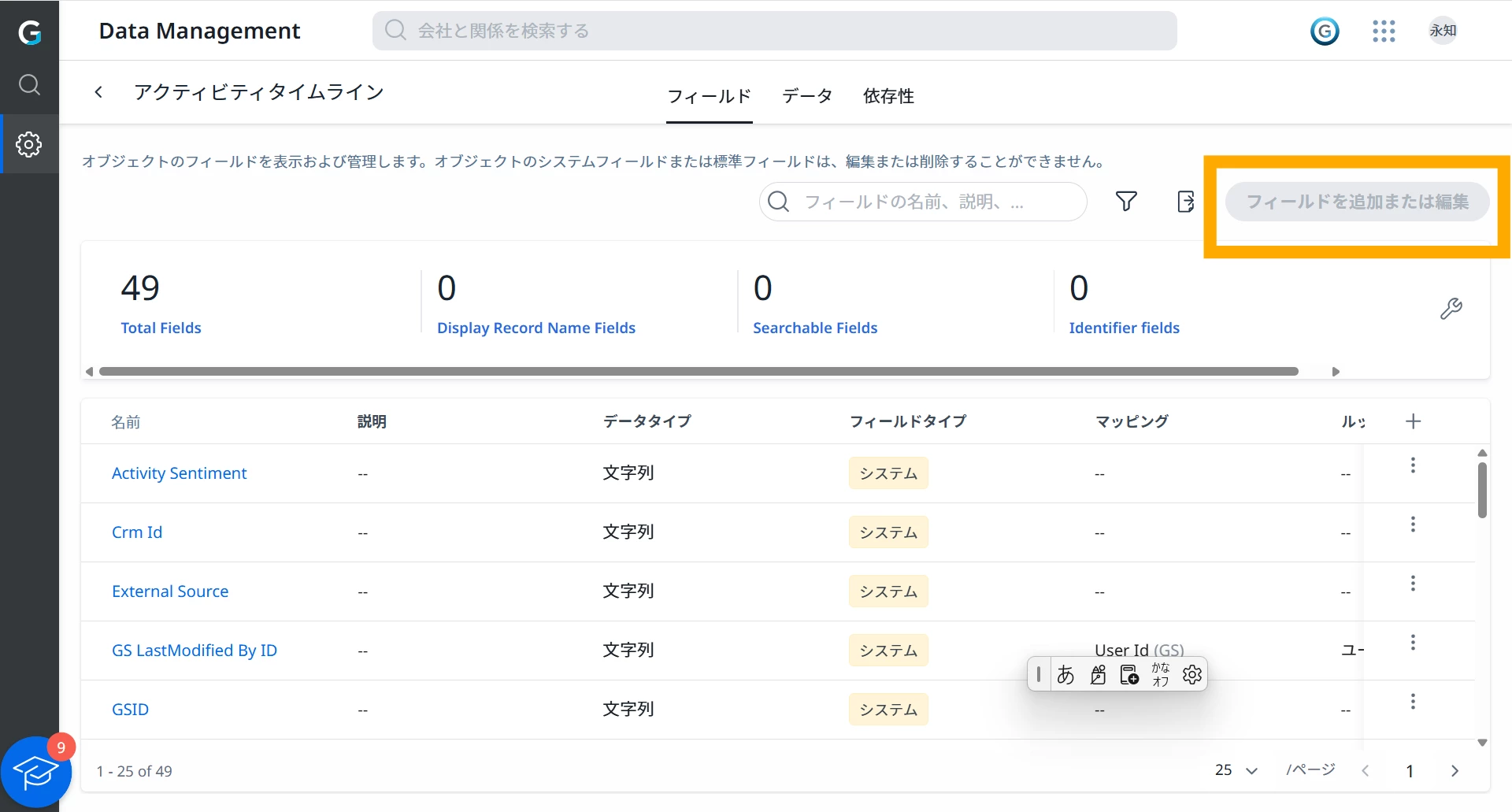Open the apps grid launcher
This screenshot has width=1512, height=812.
[1384, 31]
